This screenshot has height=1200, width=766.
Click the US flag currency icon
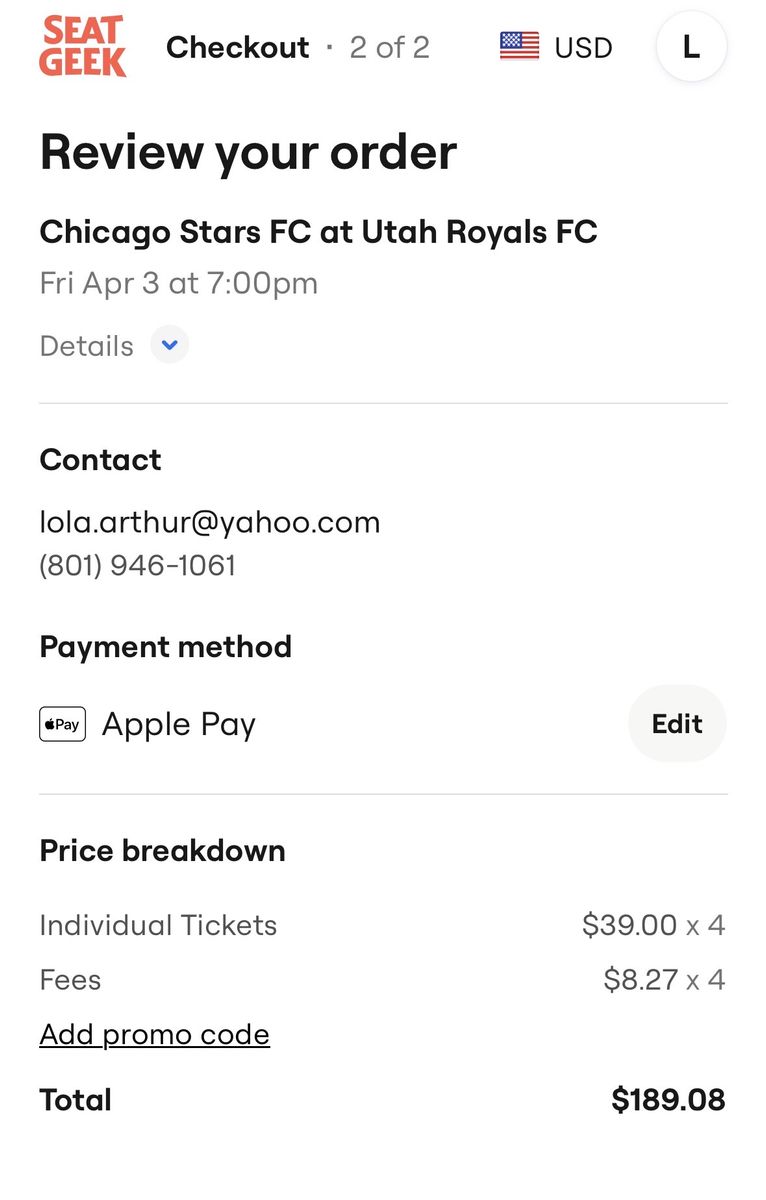pos(519,46)
